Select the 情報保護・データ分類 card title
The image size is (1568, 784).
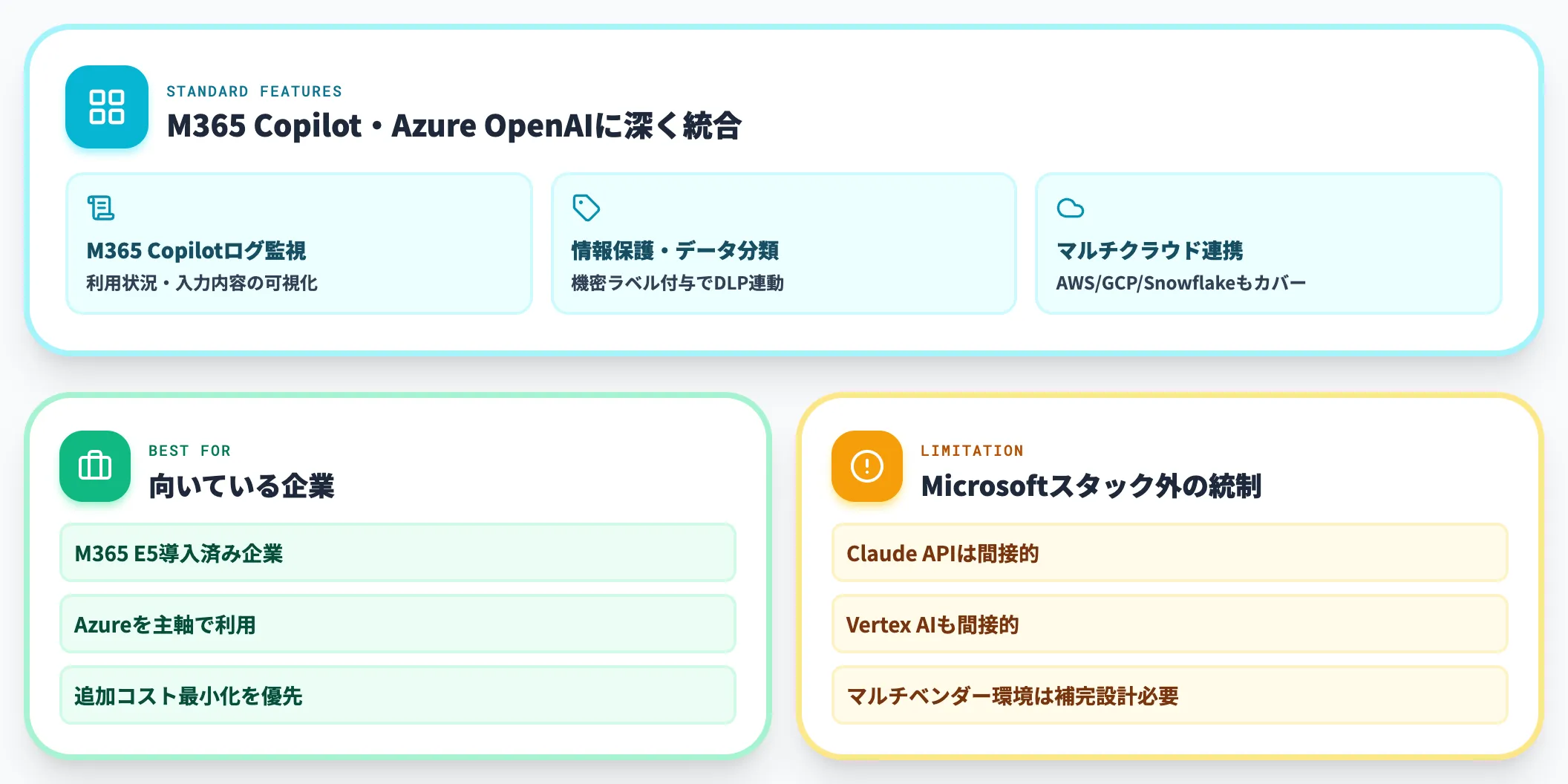tap(675, 251)
